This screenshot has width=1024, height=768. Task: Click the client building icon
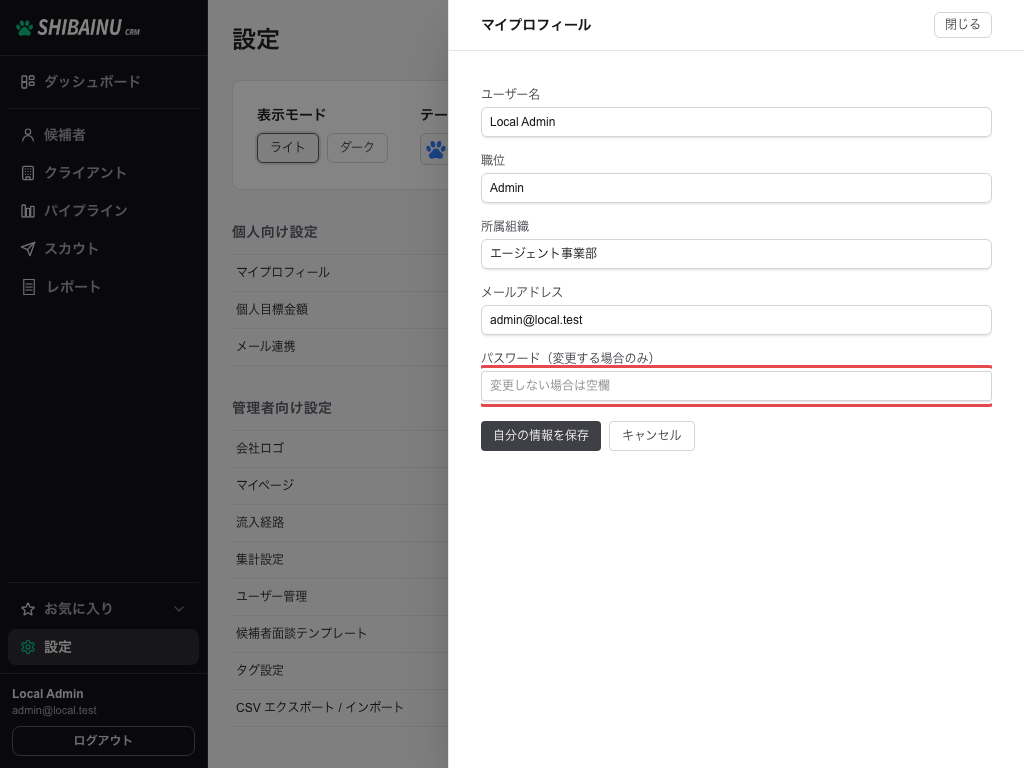[x=27, y=173]
